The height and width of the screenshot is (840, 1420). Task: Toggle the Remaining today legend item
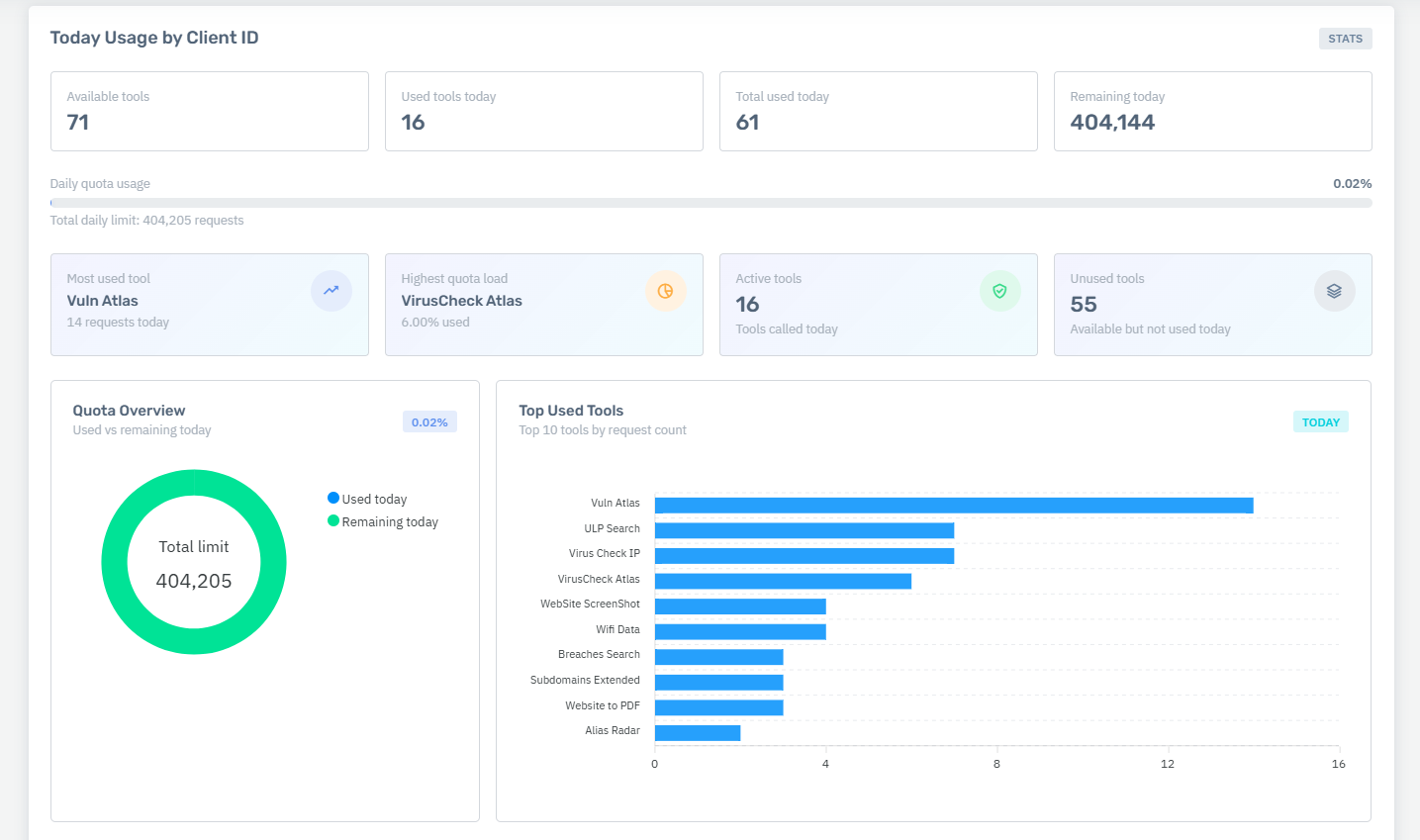[383, 521]
